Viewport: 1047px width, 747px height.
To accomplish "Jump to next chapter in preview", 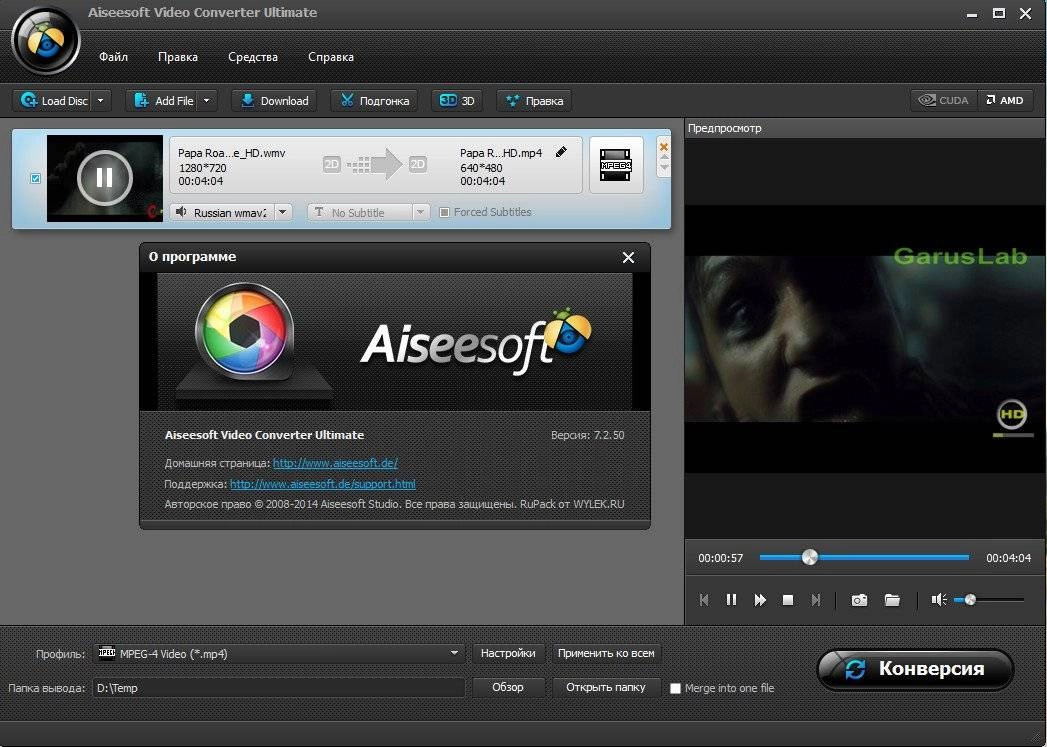I will 815,599.
